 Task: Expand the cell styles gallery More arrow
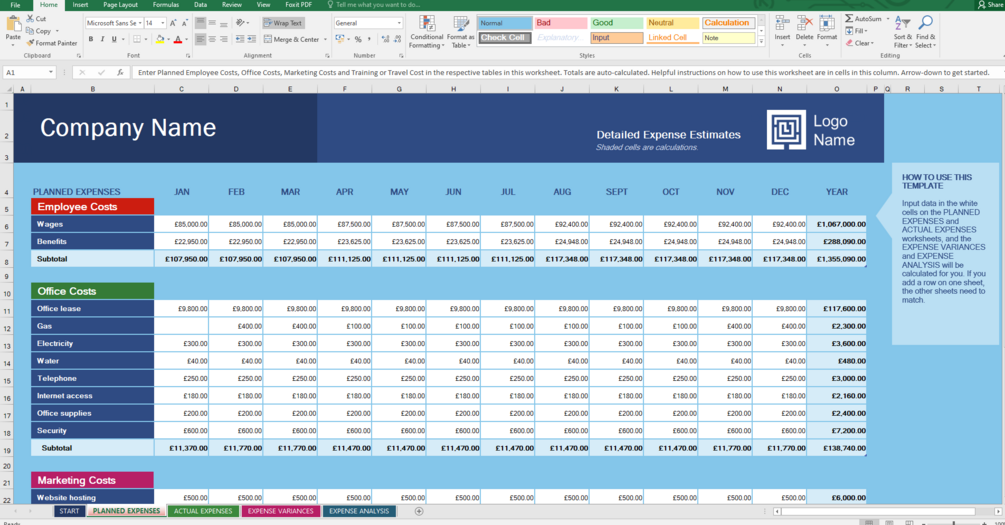click(x=761, y=41)
